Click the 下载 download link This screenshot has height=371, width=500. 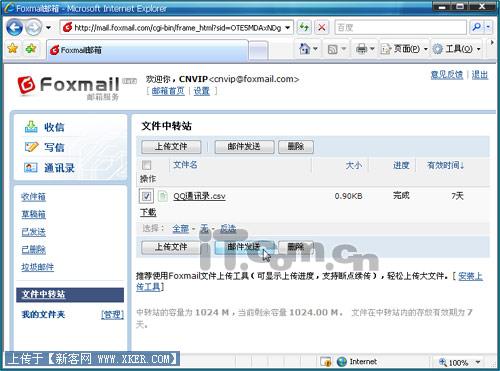point(148,212)
